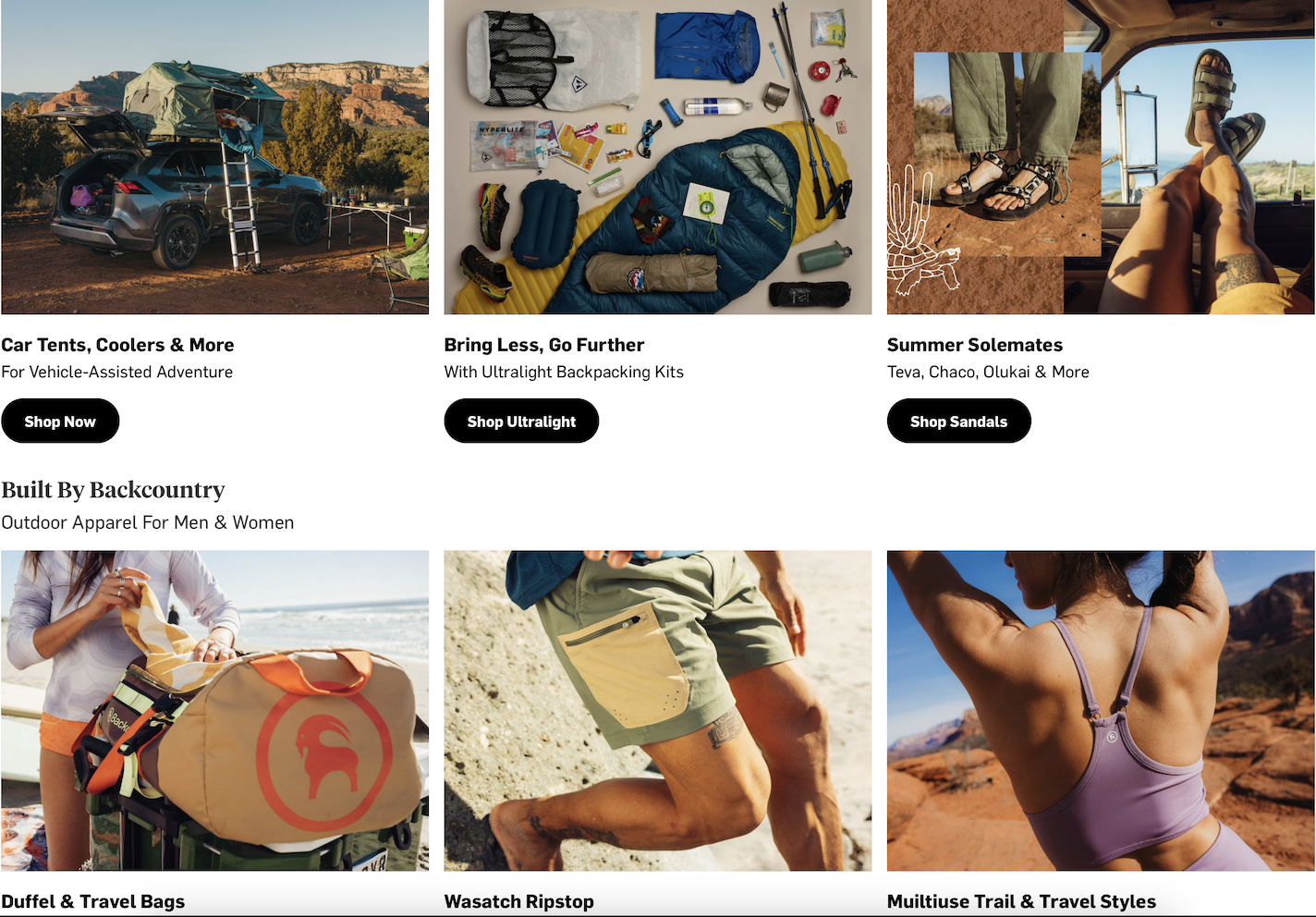The width and height of the screenshot is (1316, 917).
Task: Click the With Ultralight Backpacking Kits subtitle
Action: tap(564, 372)
